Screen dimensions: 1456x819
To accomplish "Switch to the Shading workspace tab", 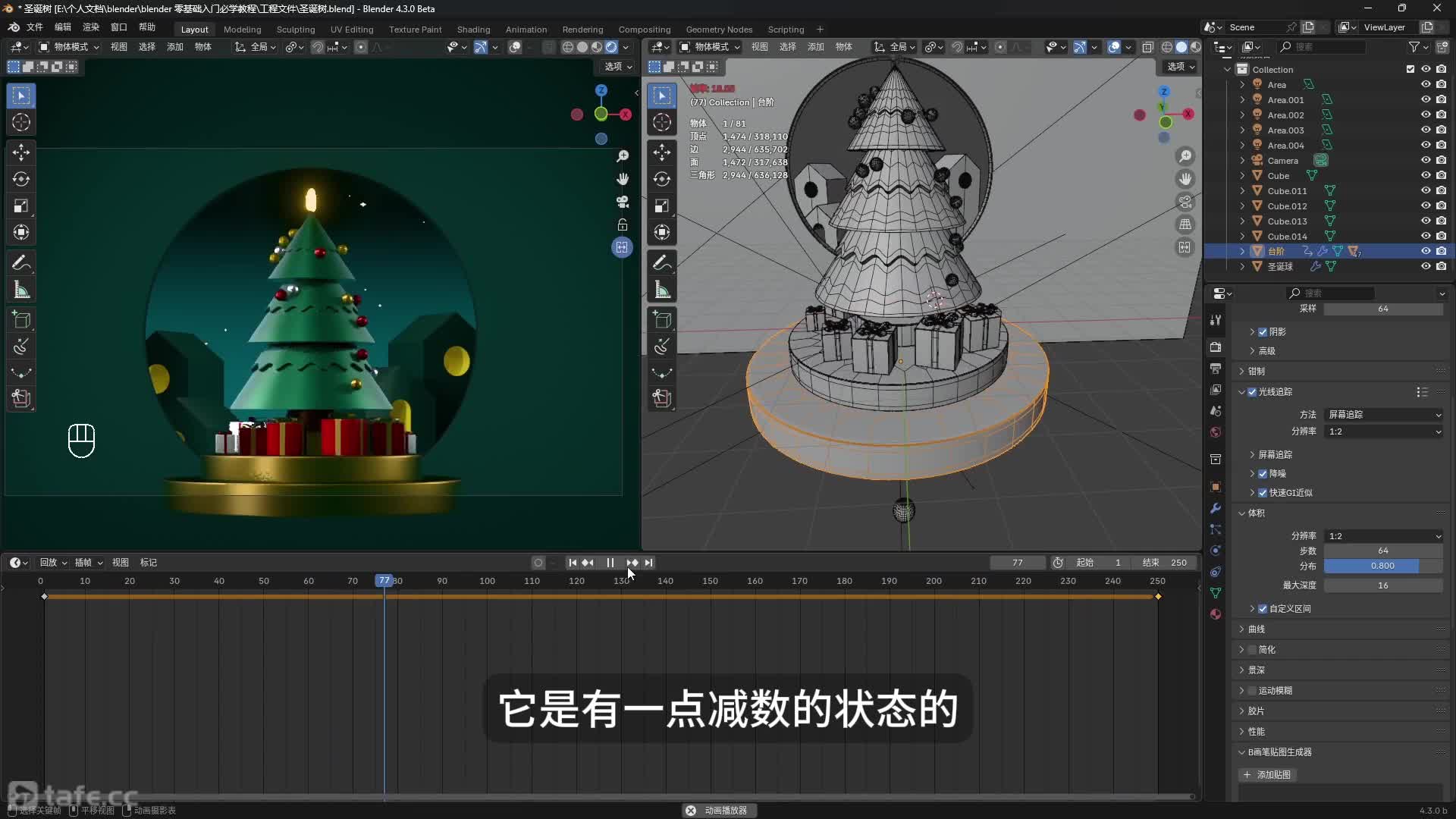I will (473, 30).
